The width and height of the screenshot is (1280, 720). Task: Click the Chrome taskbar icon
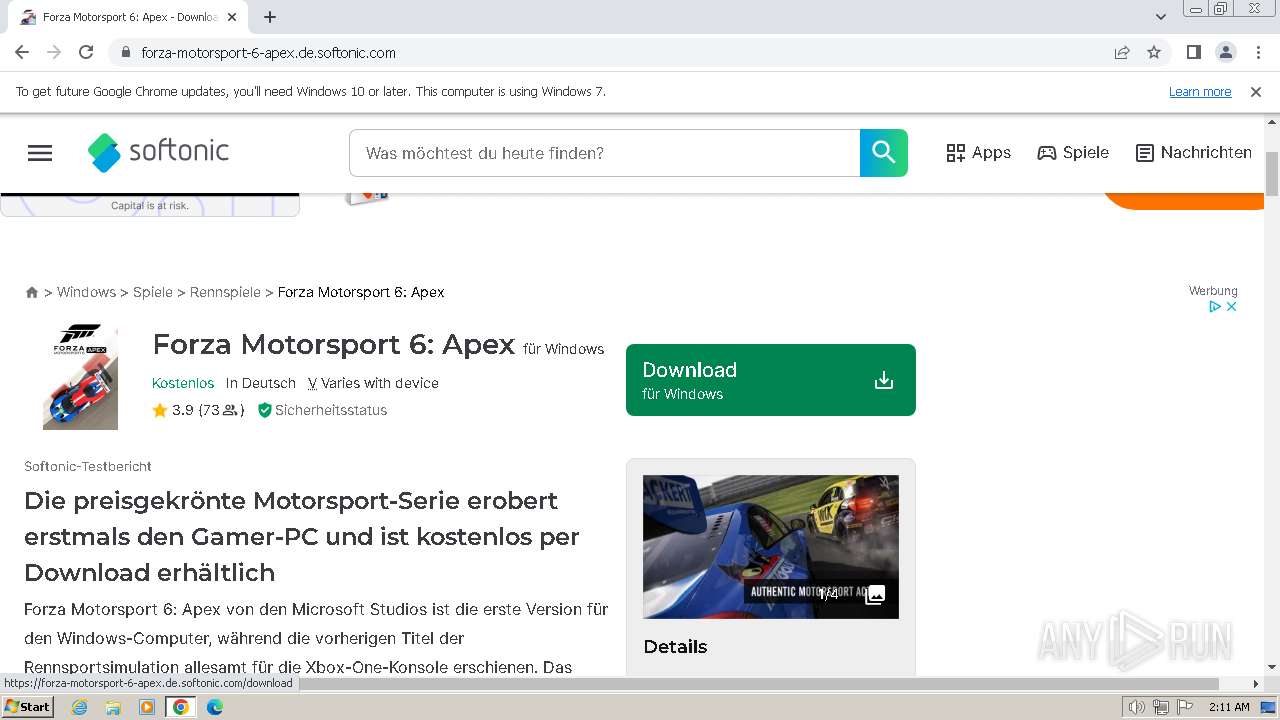click(180, 707)
